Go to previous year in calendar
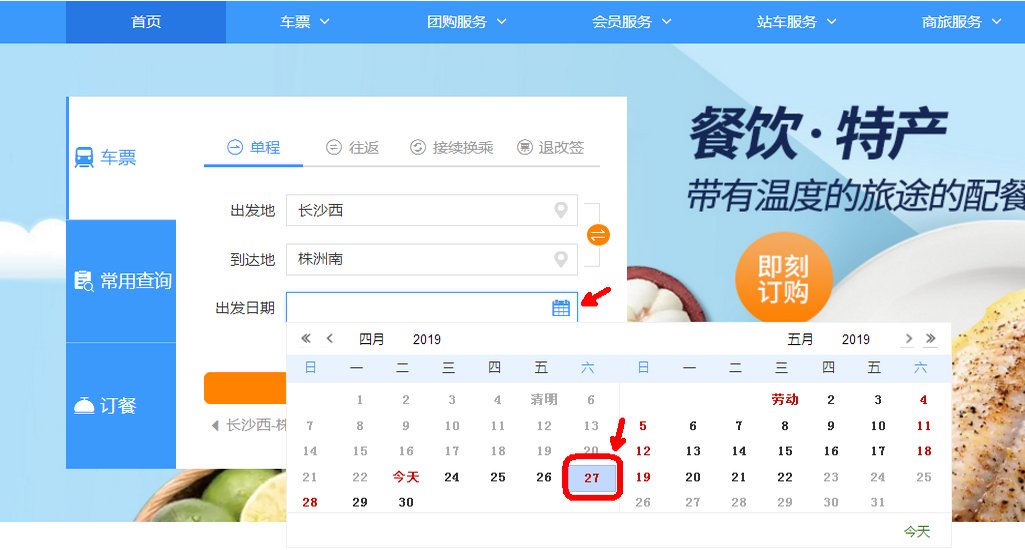The image size is (1025, 550). [305, 339]
